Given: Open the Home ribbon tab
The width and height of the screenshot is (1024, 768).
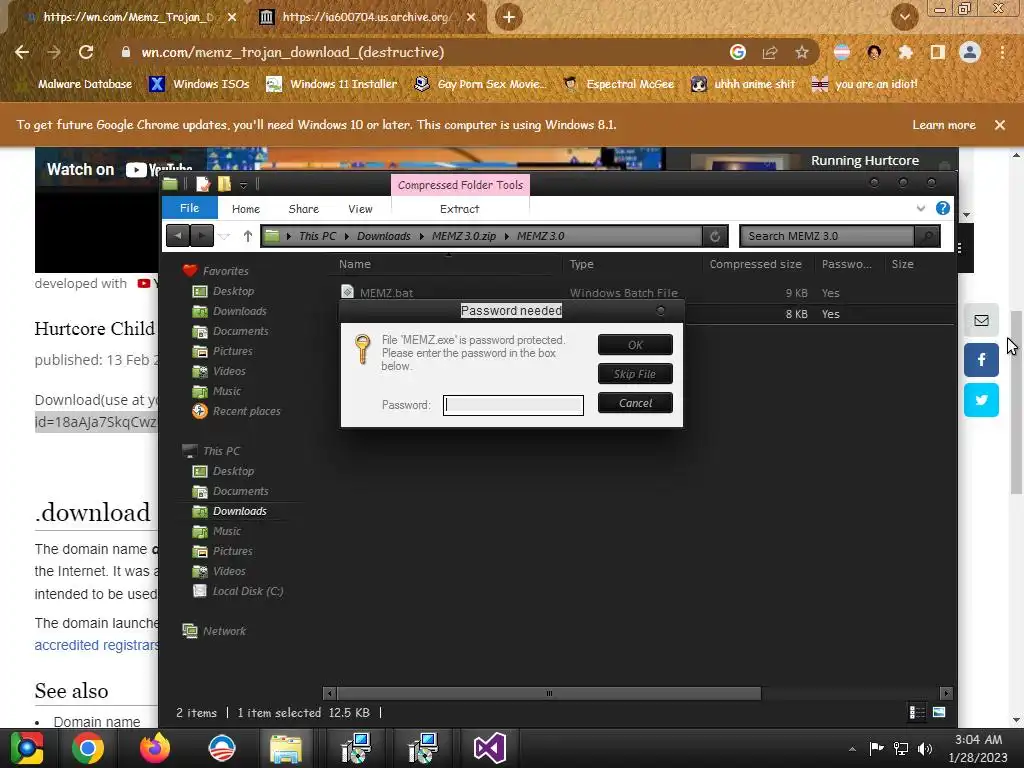Looking at the screenshot, I should pos(246,209).
